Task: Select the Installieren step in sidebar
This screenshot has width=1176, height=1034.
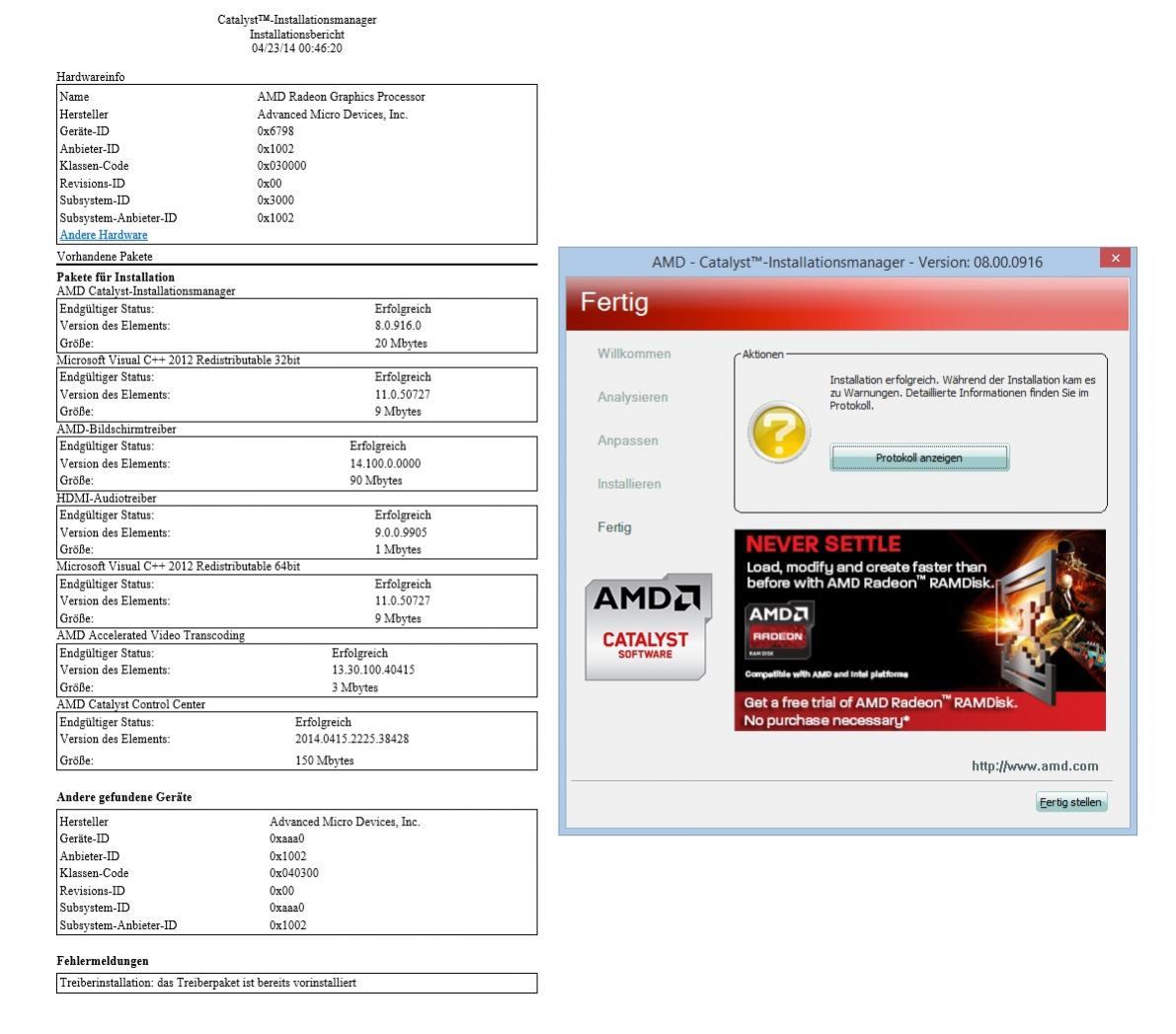Action: click(x=629, y=484)
